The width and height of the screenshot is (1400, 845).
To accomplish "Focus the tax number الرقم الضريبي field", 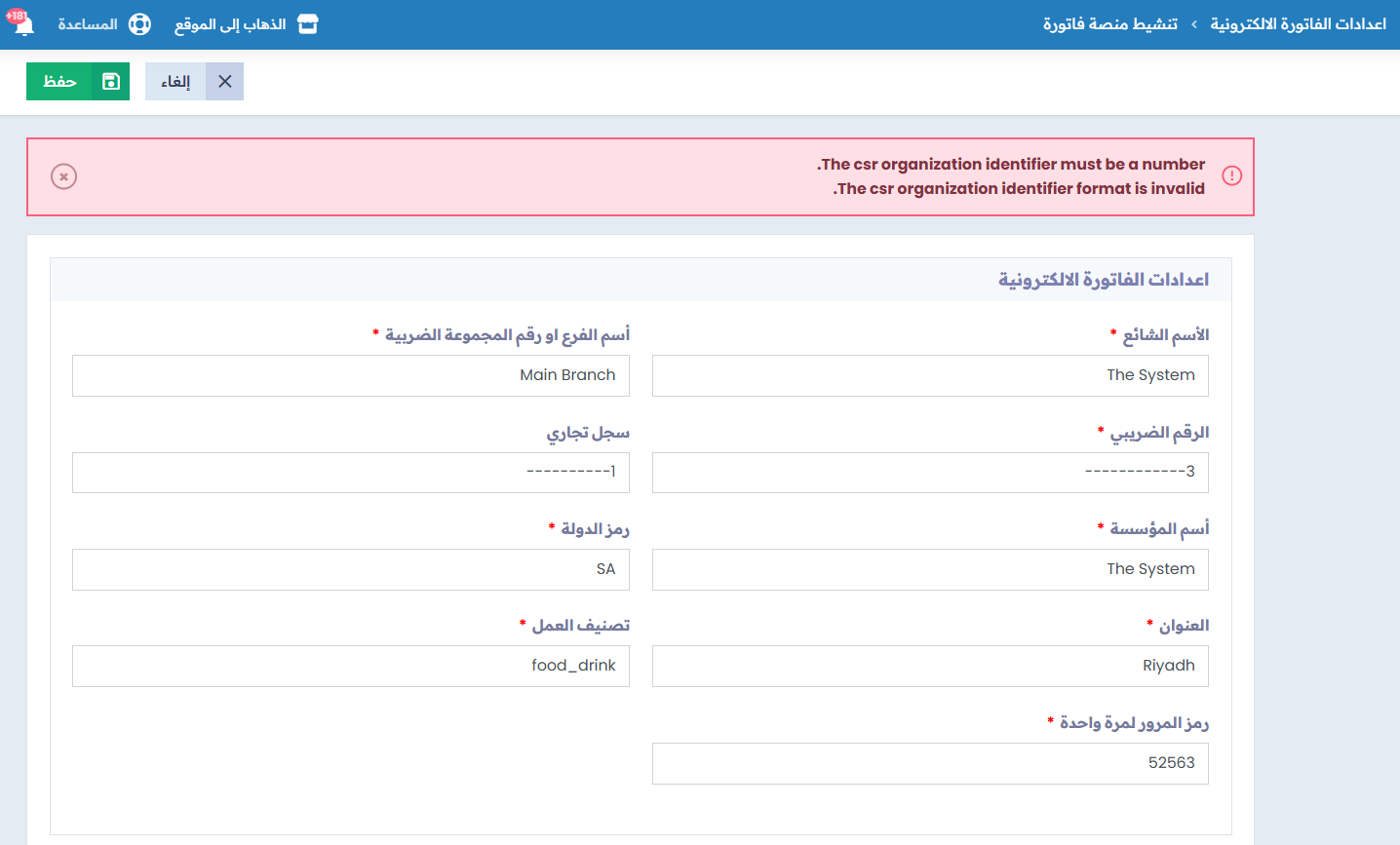I will tap(930, 472).
